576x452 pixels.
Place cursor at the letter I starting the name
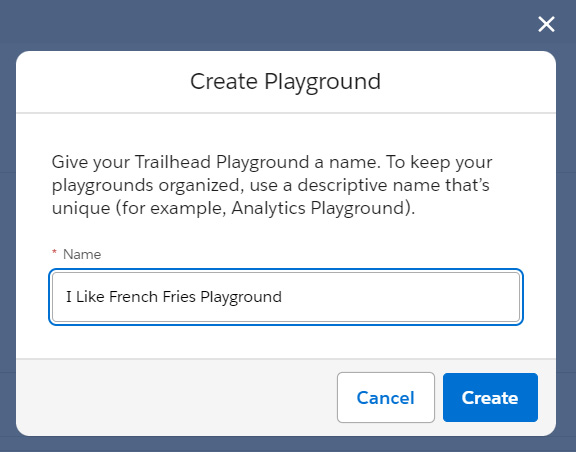tap(69, 297)
